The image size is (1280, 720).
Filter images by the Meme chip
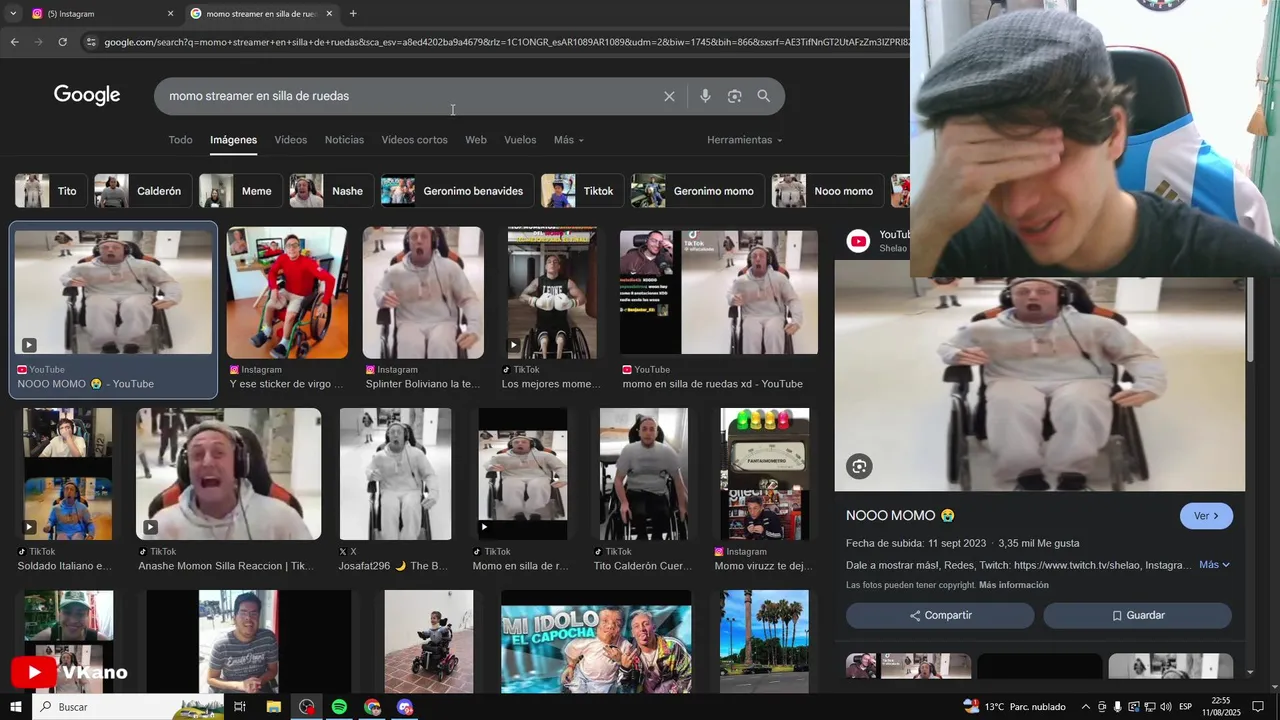coord(239,191)
